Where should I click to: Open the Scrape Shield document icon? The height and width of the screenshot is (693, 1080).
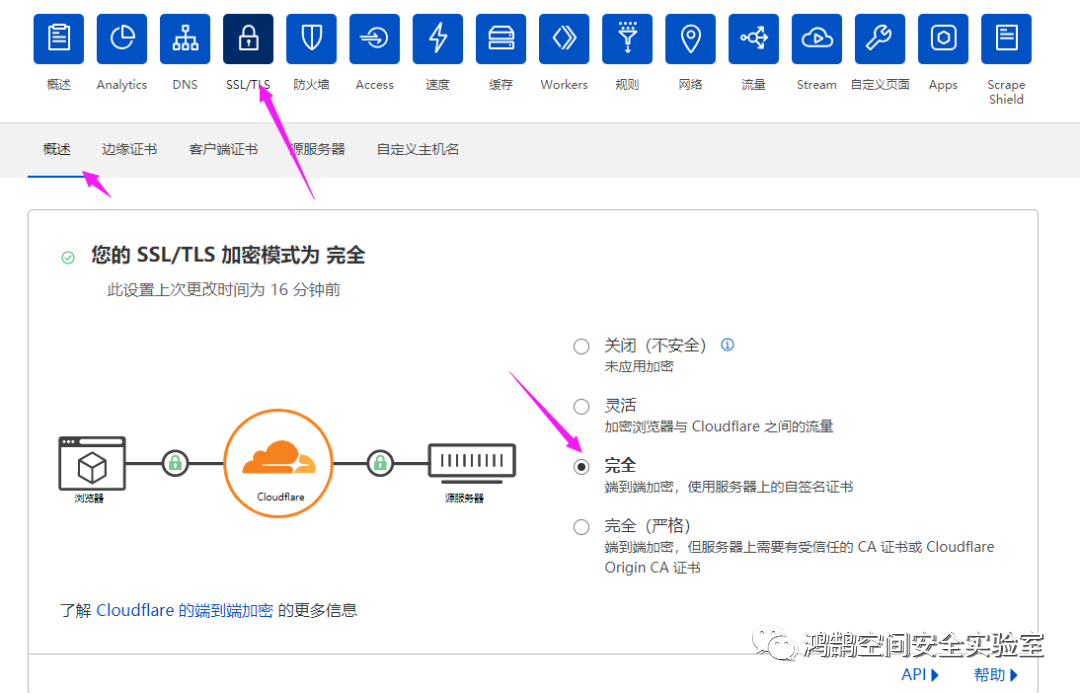[1006, 39]
